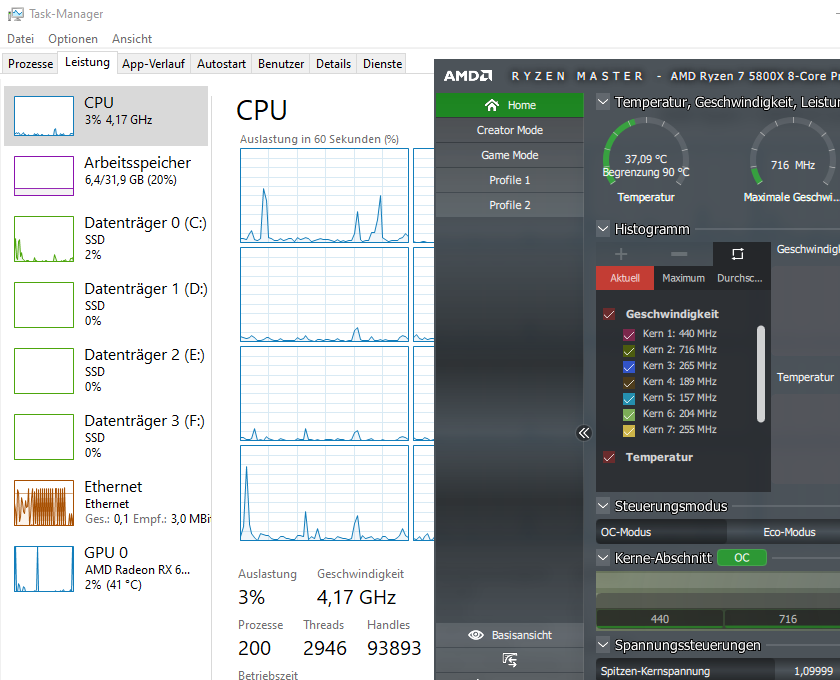Image resolution: width=840 pixels, height=680 pixels.
Task: Collapse the Temperatur, Geschwindigkeit section
Action: pos(603,101)
